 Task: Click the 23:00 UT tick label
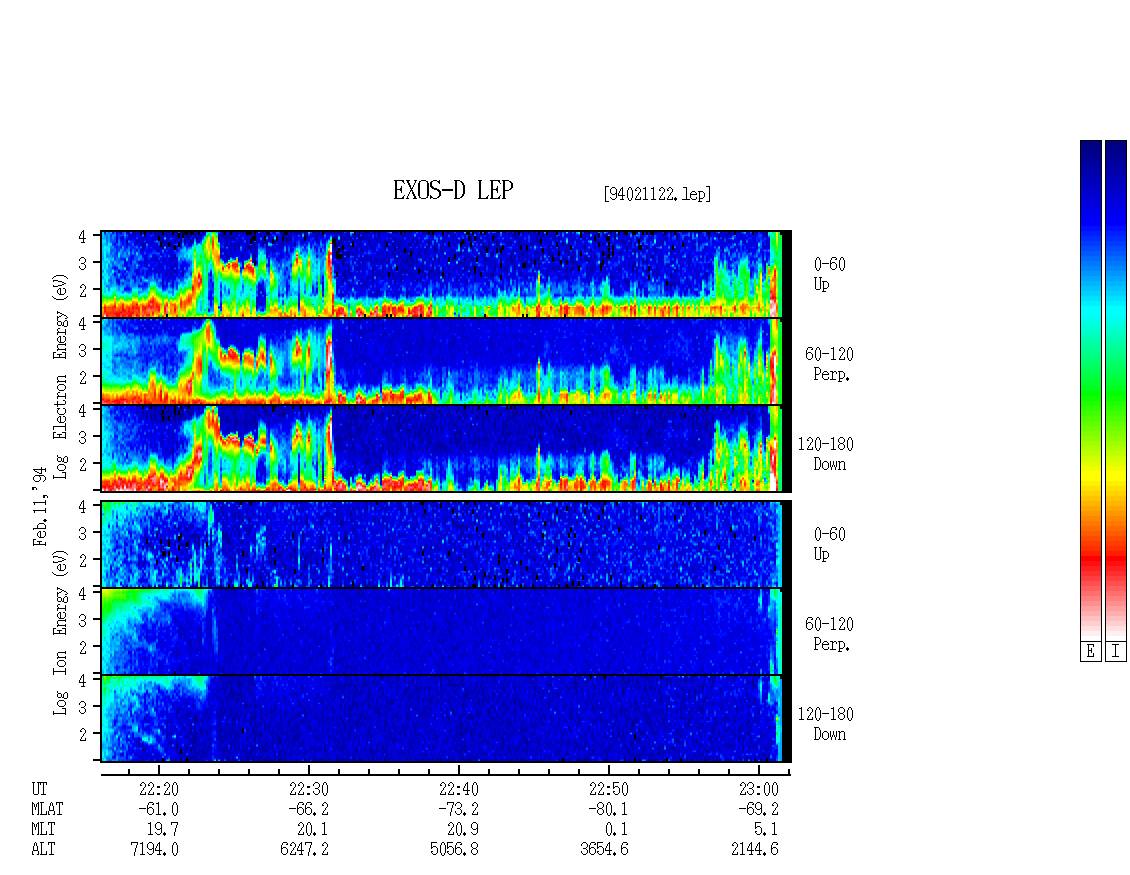pos(758,789)
